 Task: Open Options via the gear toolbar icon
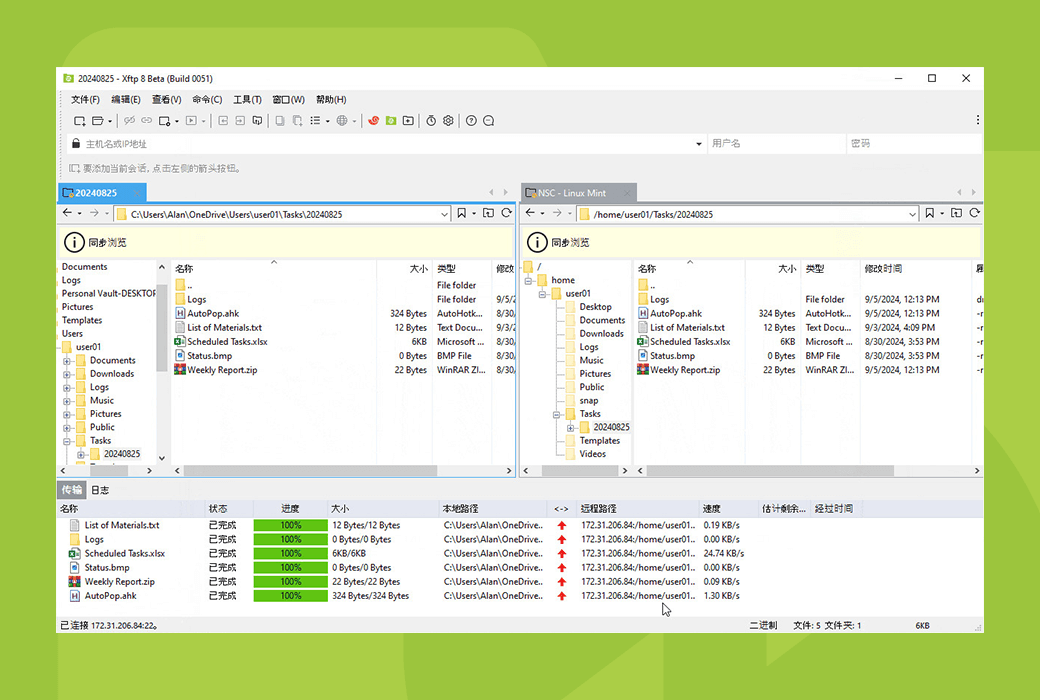pos(448,121)
